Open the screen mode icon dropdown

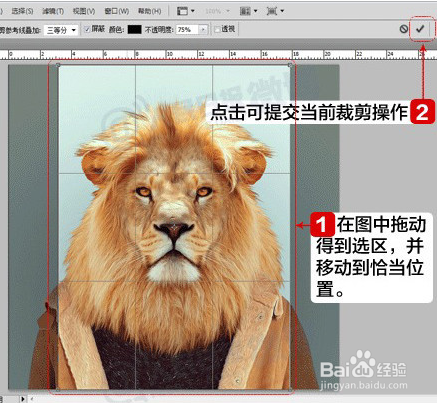tap(275, 11)
